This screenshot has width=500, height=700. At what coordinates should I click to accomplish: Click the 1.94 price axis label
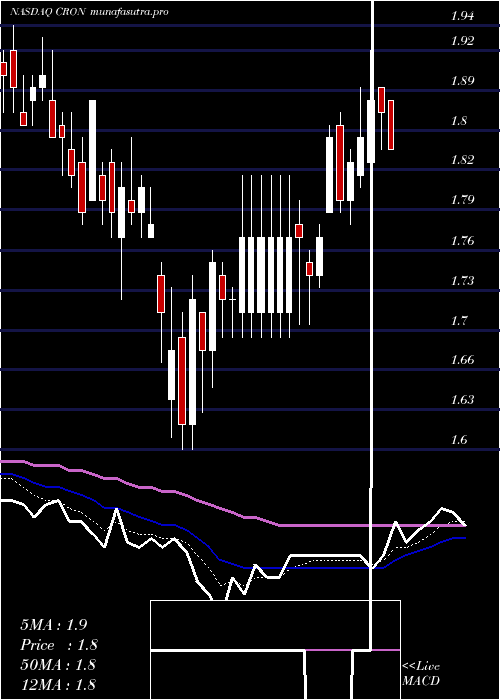click(x=462, y=17)
